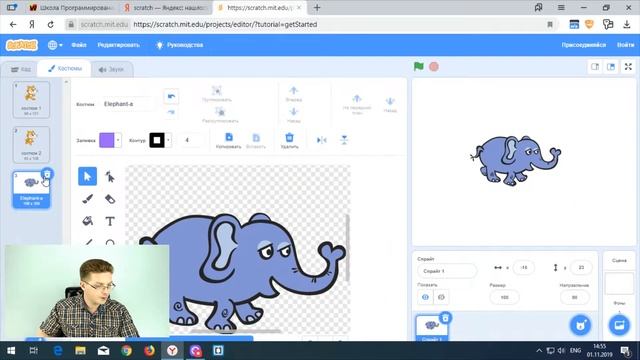Stop the project with the red button
The height and width of the screenshot is (360, 640).
click(434, 67)
